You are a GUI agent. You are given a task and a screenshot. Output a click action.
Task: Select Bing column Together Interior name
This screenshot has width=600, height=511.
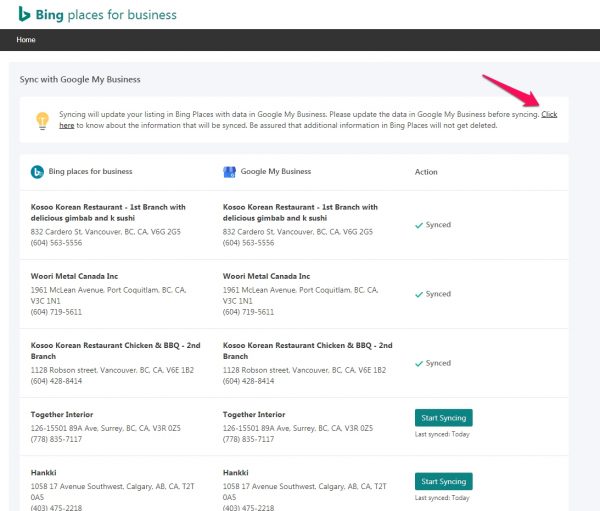[x=62, y=415]
